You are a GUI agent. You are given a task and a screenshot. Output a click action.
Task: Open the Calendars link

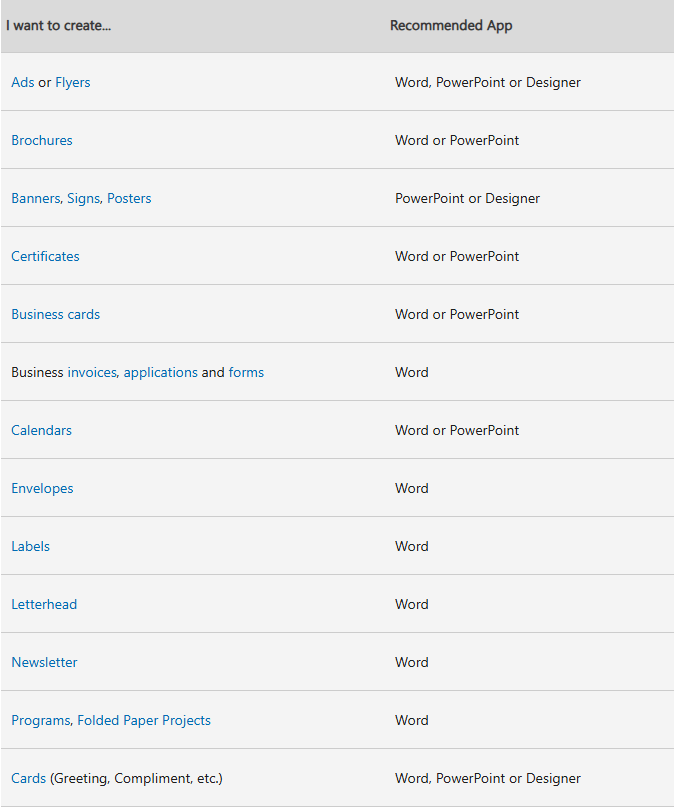(x=41, y=430)
